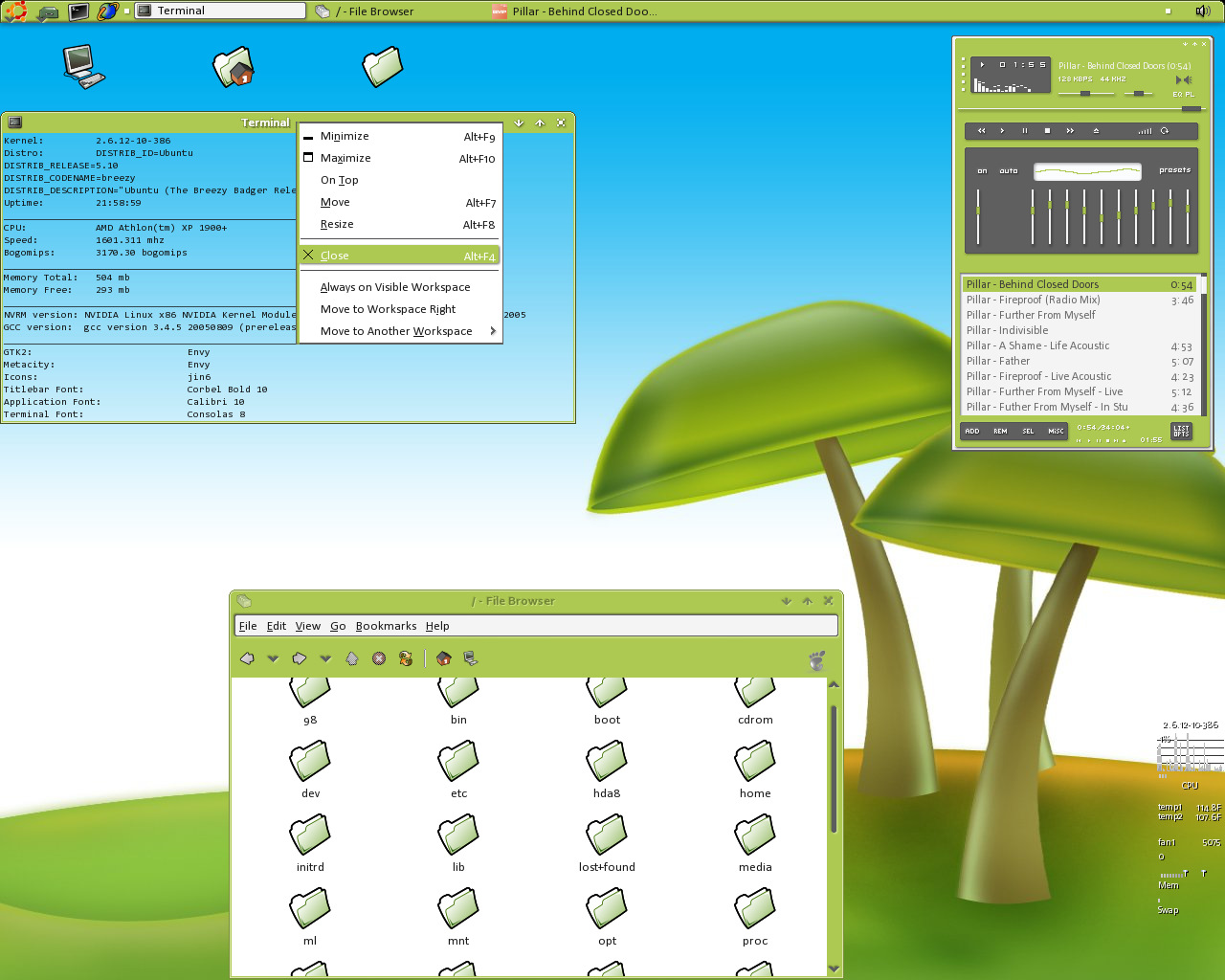
Task: Open the Go menu in File Browser
Action: 338,626
